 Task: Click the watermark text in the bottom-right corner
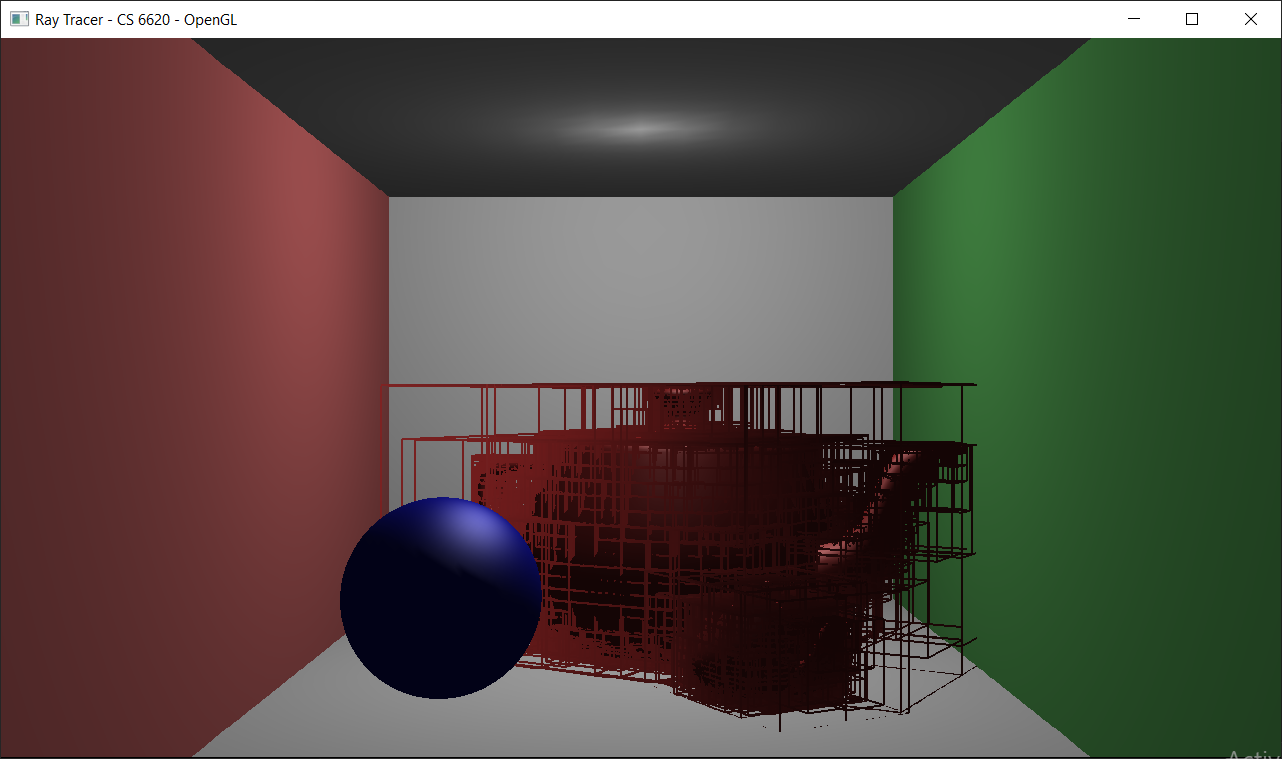coord(1253,753)
